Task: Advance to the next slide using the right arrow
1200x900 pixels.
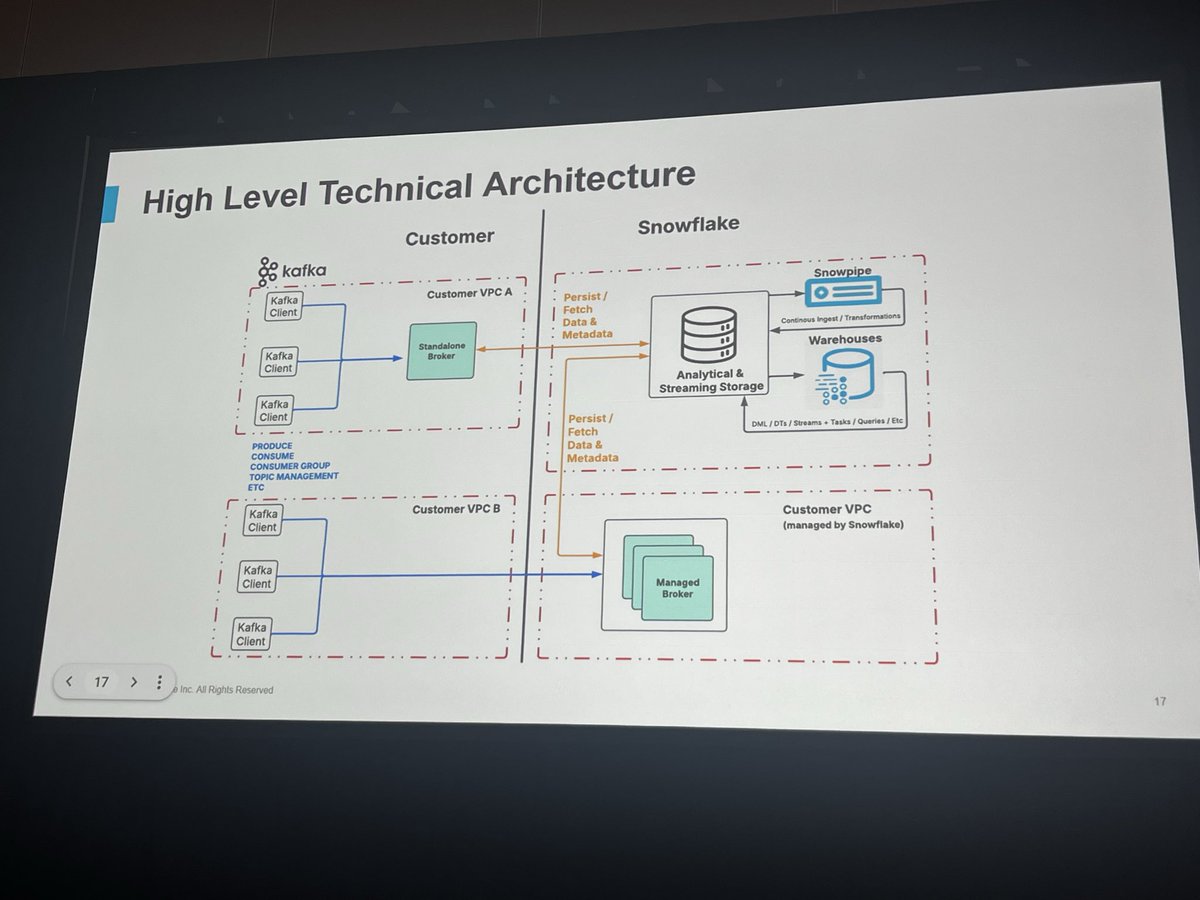Action: pyautogui.click(x=133, y=682)
